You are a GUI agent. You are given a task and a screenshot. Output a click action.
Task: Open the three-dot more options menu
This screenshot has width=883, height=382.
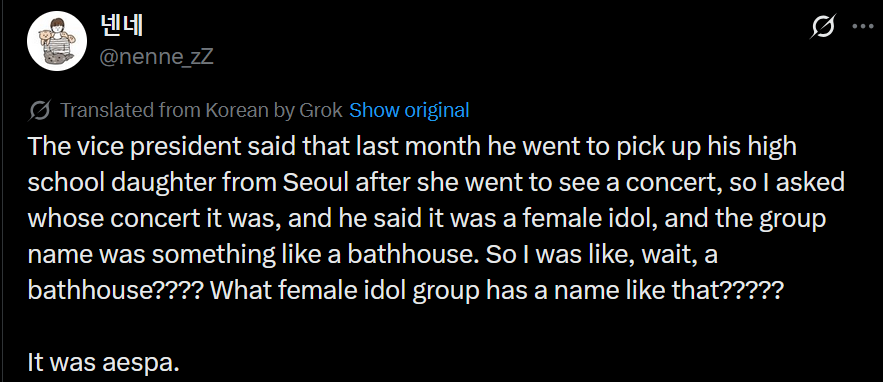863,26
